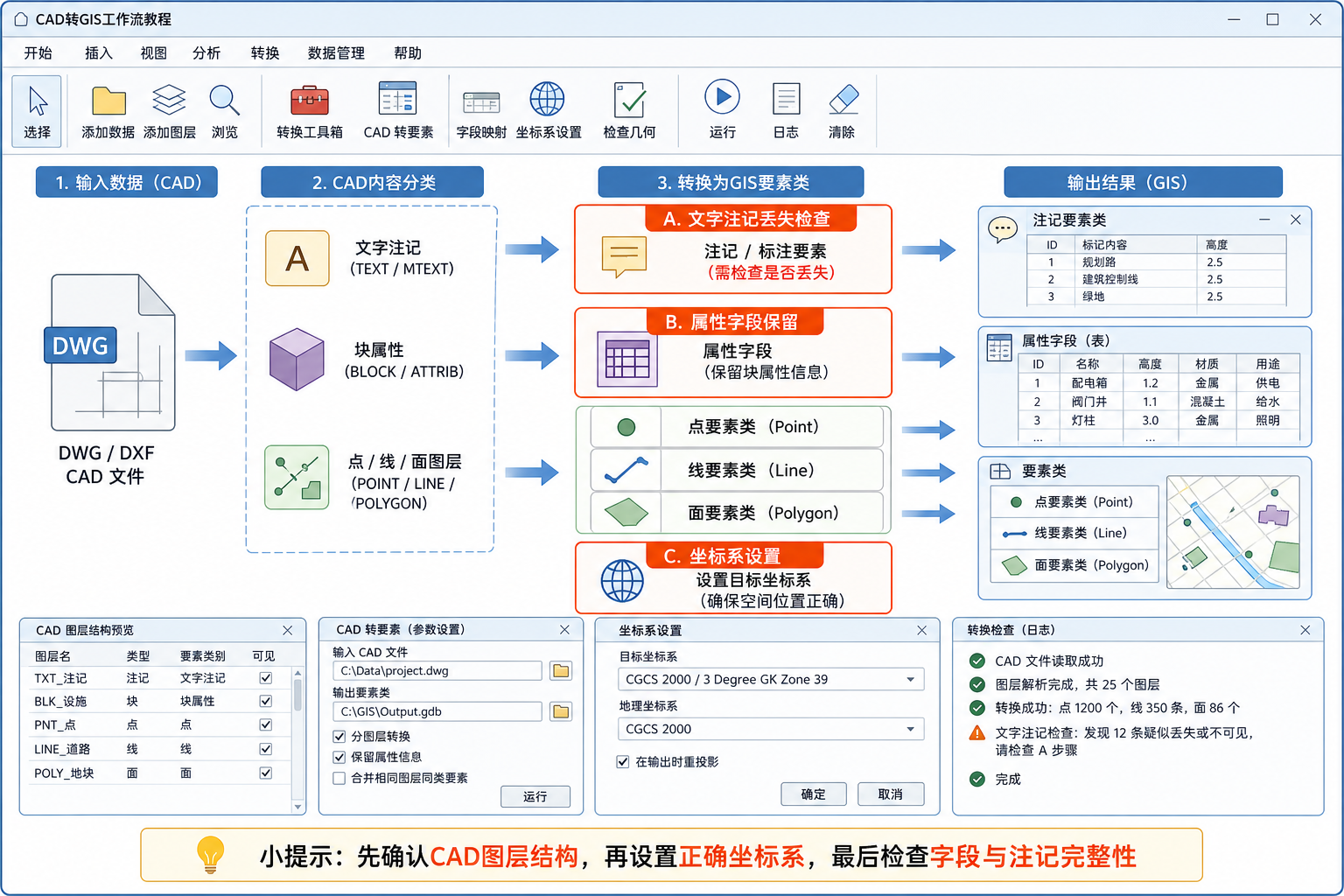Open the 帮助 menu
This screenshot has height=896, width=1344.
coord(408,53)
